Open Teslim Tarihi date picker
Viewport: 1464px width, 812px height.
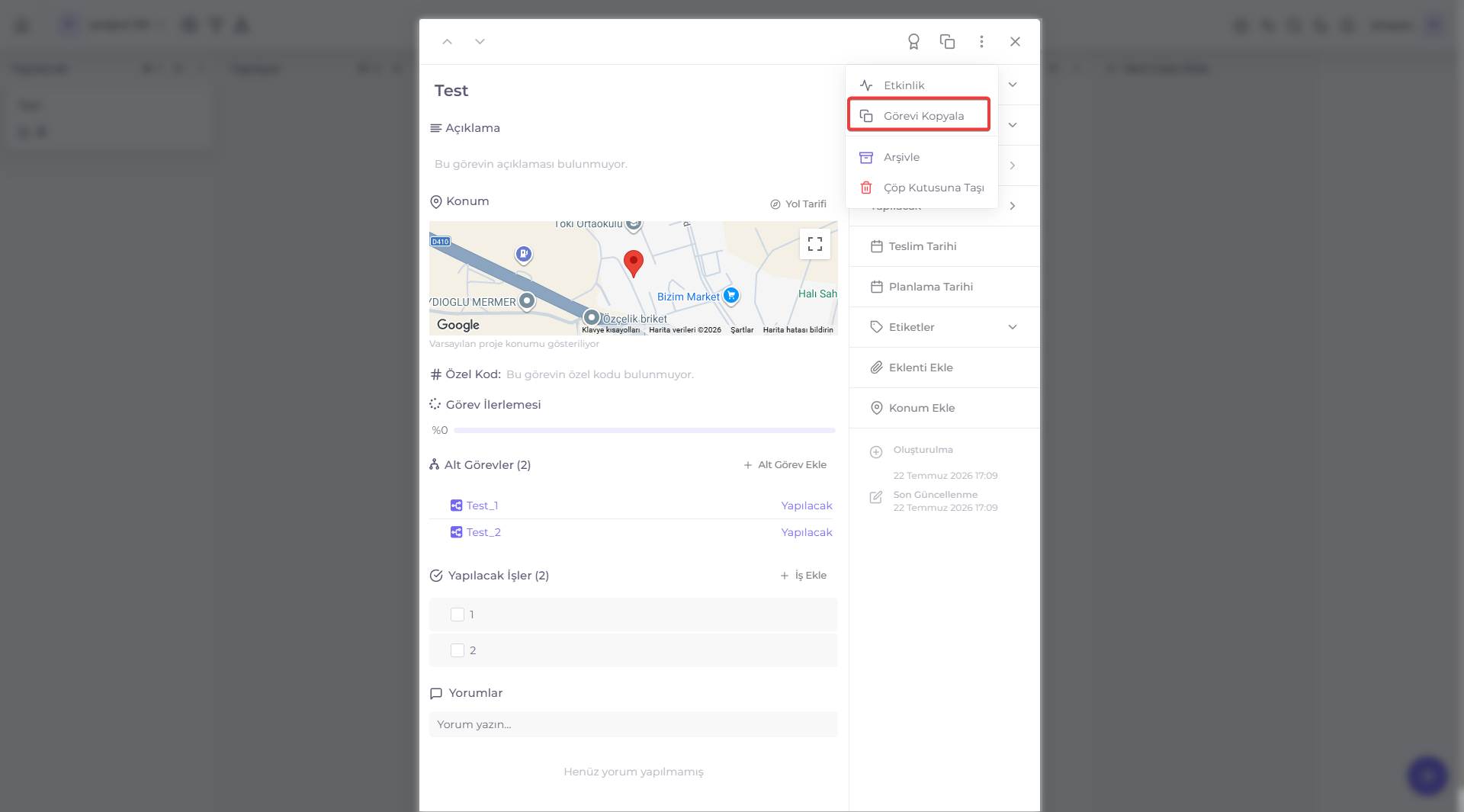(944, 246)
